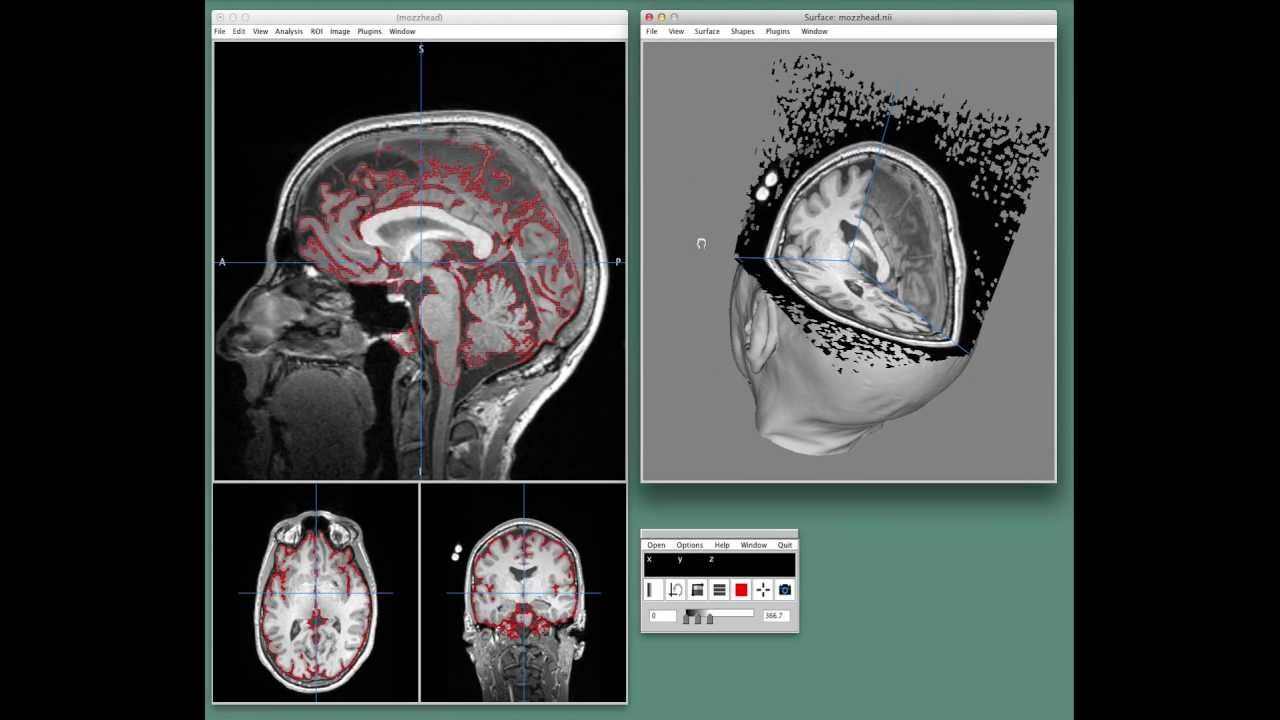This screenshot has width=1280, height=720.
Task: Click the maximum intensity field showing 366.7
Action: 776,616
